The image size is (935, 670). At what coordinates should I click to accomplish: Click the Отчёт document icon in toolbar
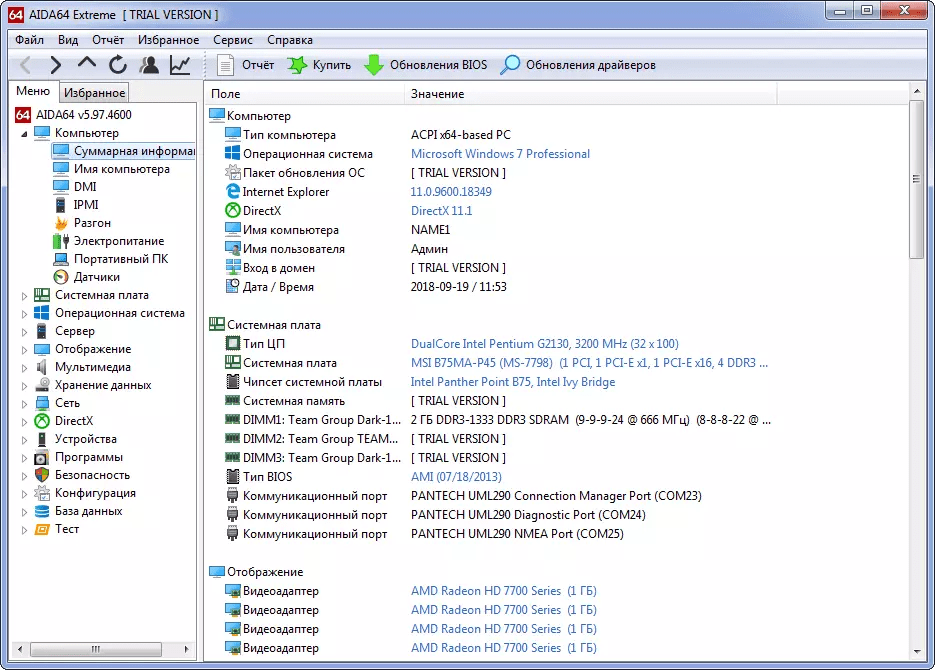(225, 64)
